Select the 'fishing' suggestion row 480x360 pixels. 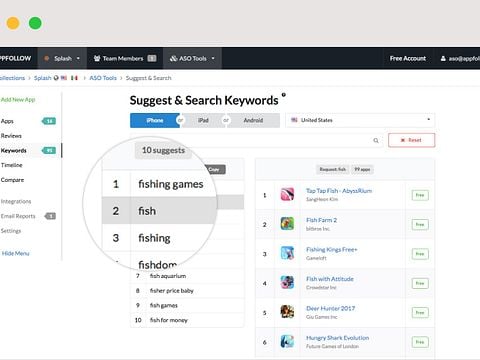tap(159, 238)
